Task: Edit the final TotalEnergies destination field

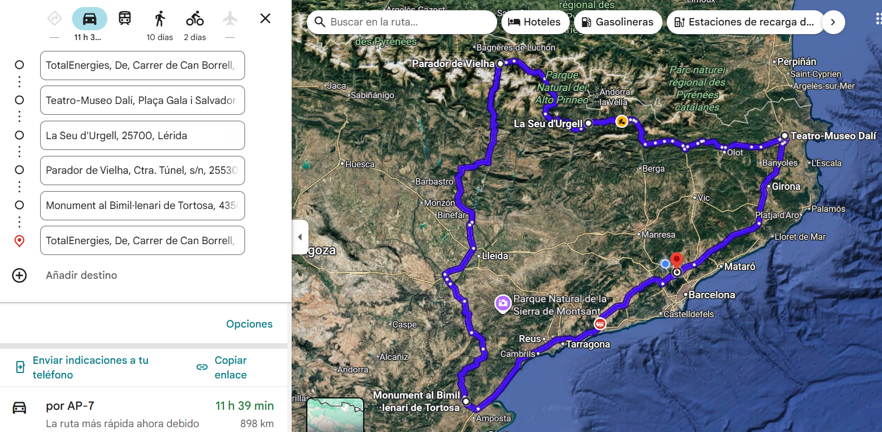Action: pyautogui.click(x=142, y=241)
